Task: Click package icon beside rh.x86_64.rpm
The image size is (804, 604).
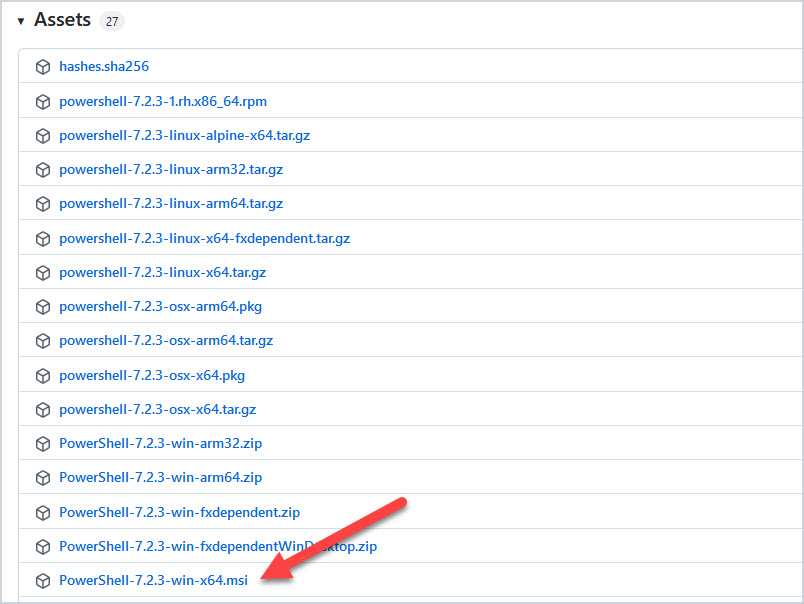Action: coord(43,102)
